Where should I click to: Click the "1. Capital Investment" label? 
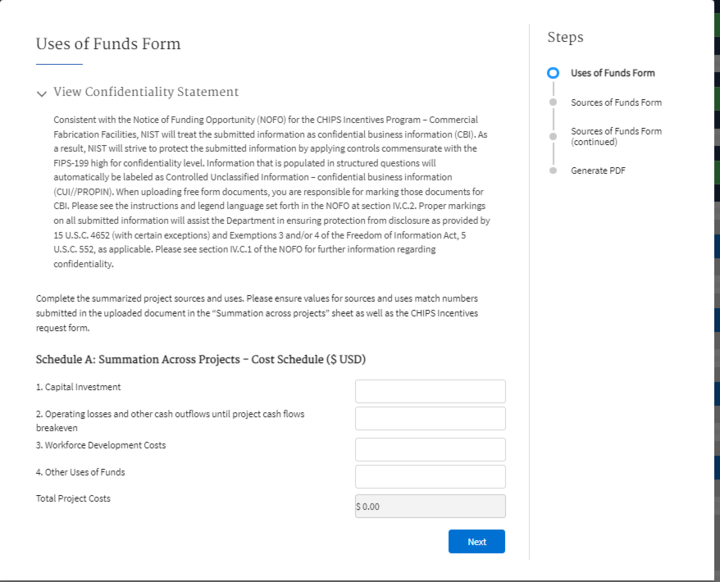[78, 387]
